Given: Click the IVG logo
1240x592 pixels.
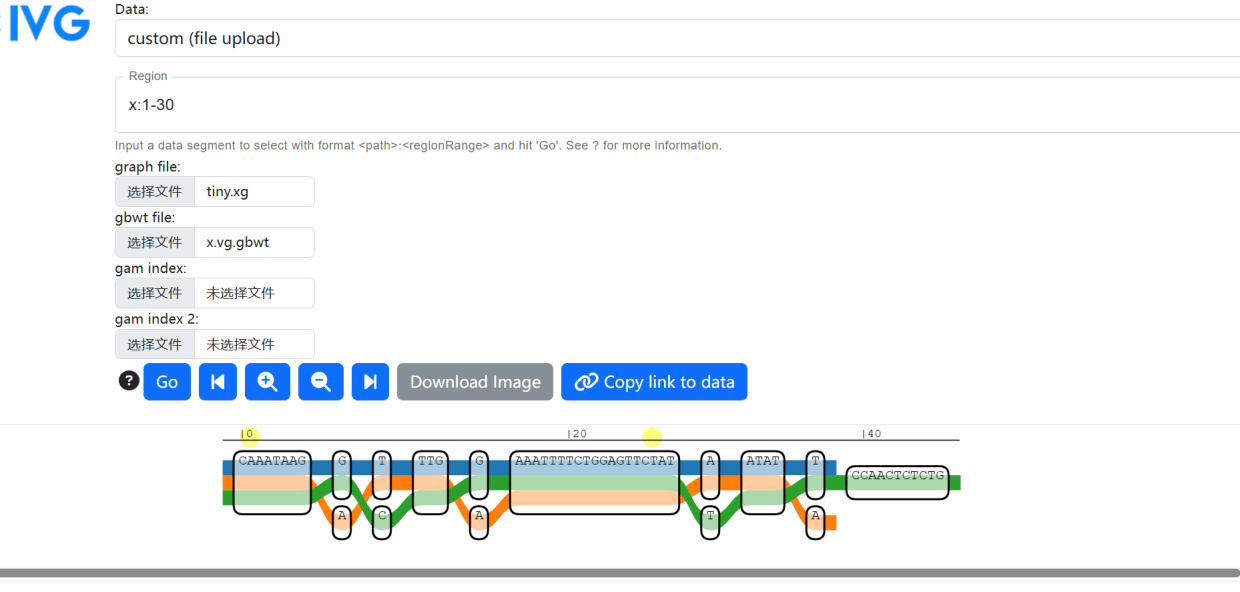Looking at the screenshot, I should click(50, 25).
